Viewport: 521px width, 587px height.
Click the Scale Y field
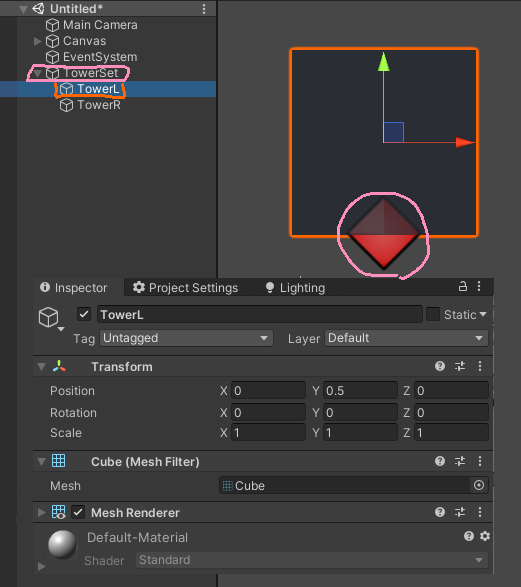pos(360,433)
